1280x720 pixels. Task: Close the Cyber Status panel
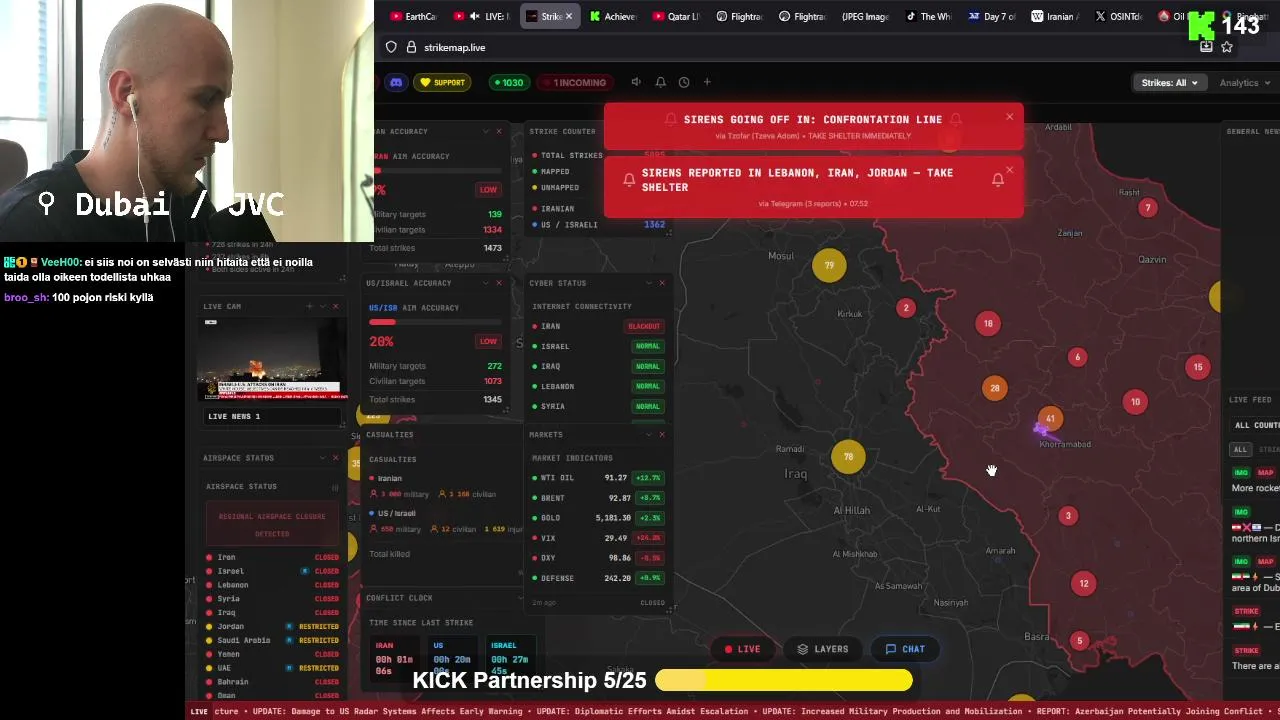(661, 283)
